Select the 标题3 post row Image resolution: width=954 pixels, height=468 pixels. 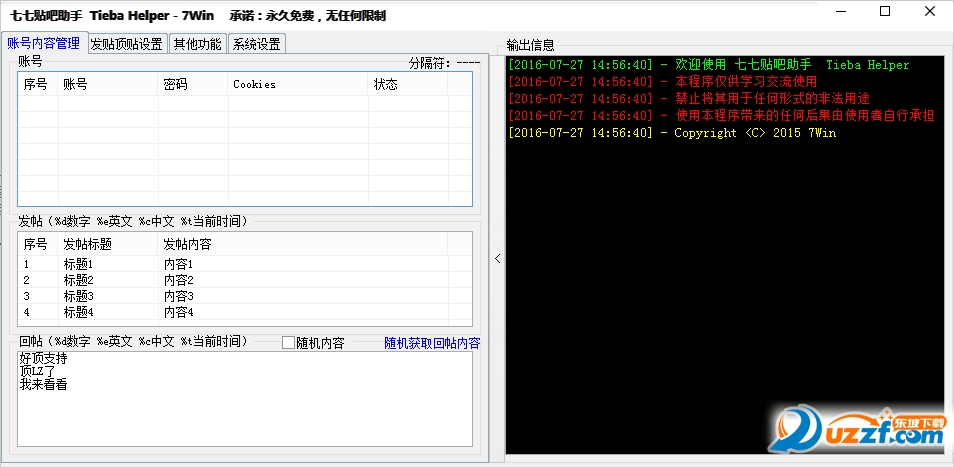coord(245,296)
